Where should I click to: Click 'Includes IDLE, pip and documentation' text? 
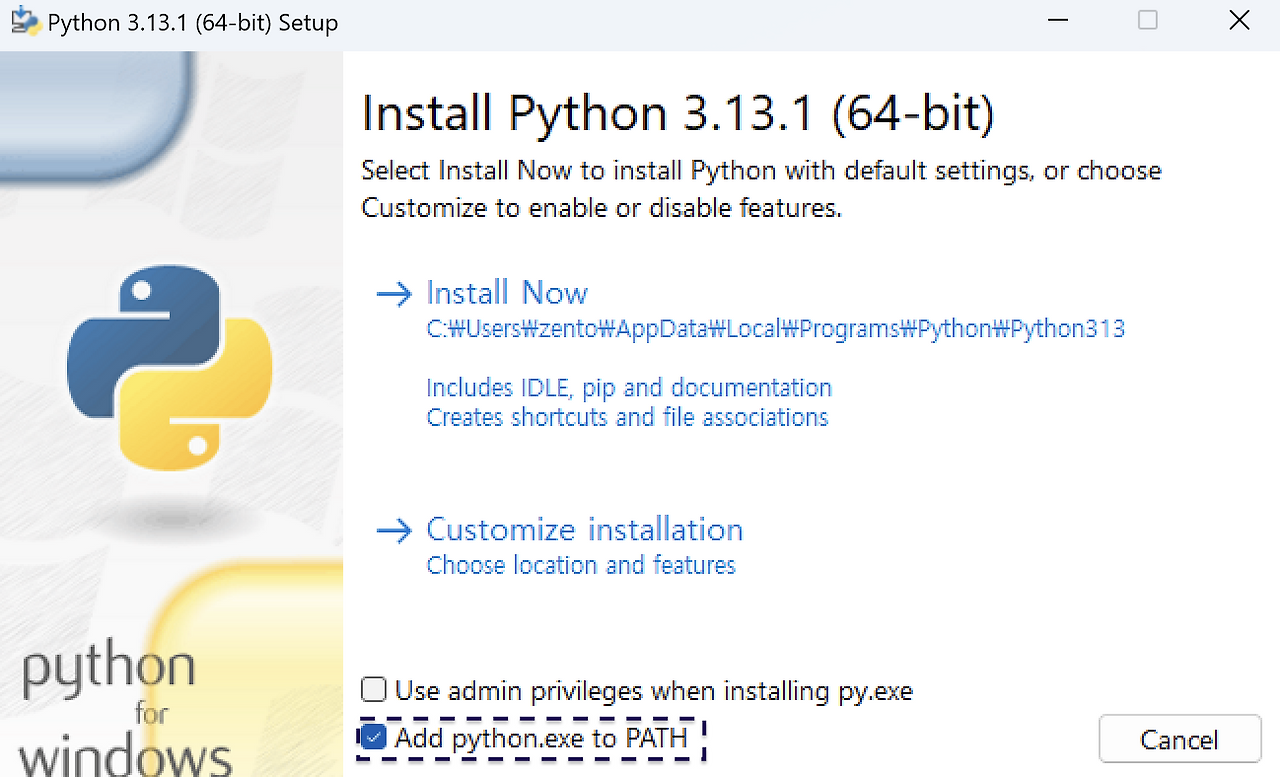(x=629, y=387)
